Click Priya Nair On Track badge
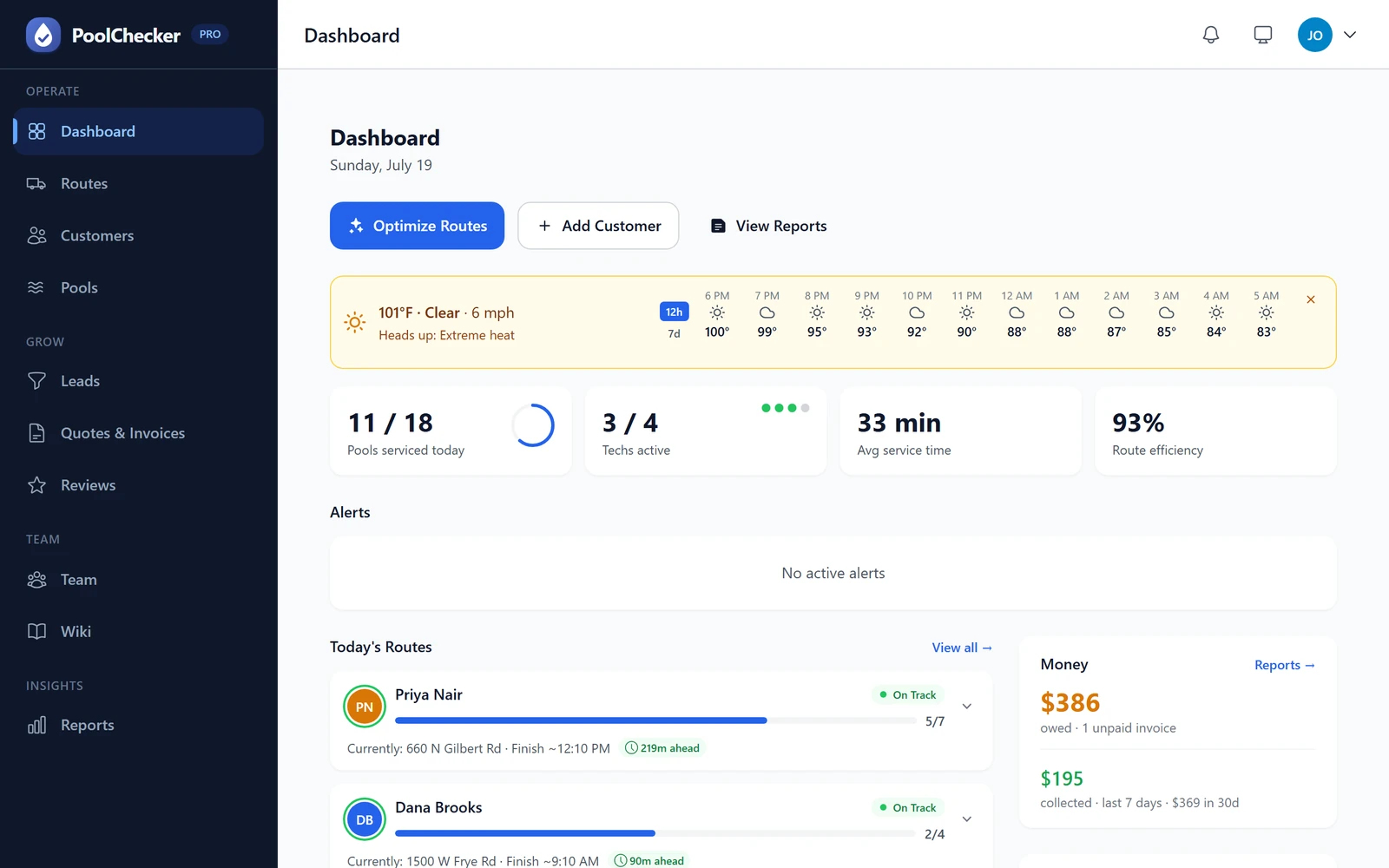Image resolution: width=1389 pixels, height=868 pixels. click(907, 694)
